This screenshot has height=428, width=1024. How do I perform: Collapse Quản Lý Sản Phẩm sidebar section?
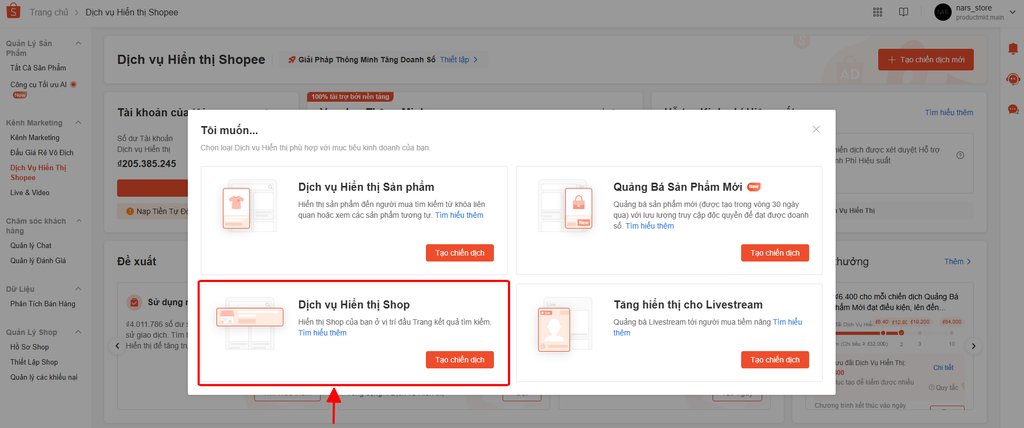coord(79,43)
